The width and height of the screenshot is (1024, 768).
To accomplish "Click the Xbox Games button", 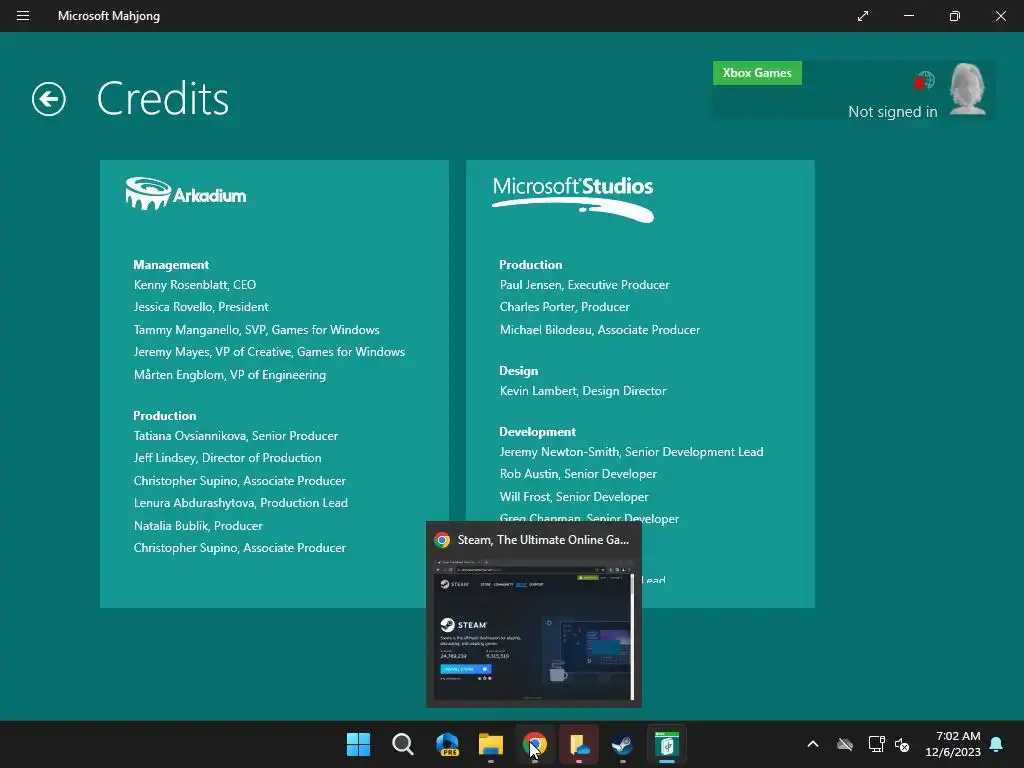I will pyautogui.click(x=757, y=73).
